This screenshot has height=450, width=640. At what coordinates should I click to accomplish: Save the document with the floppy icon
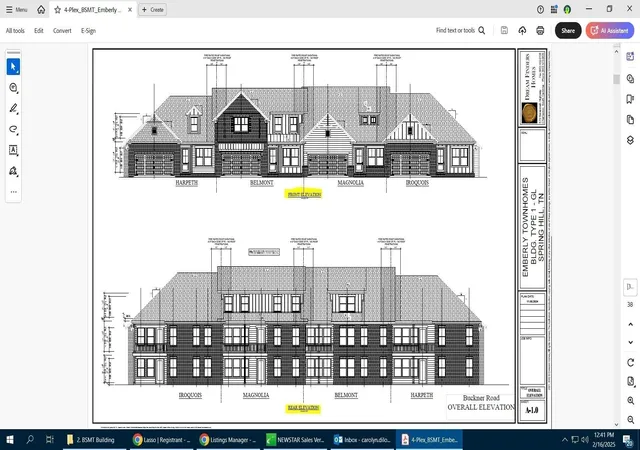(x=504, y=30)
